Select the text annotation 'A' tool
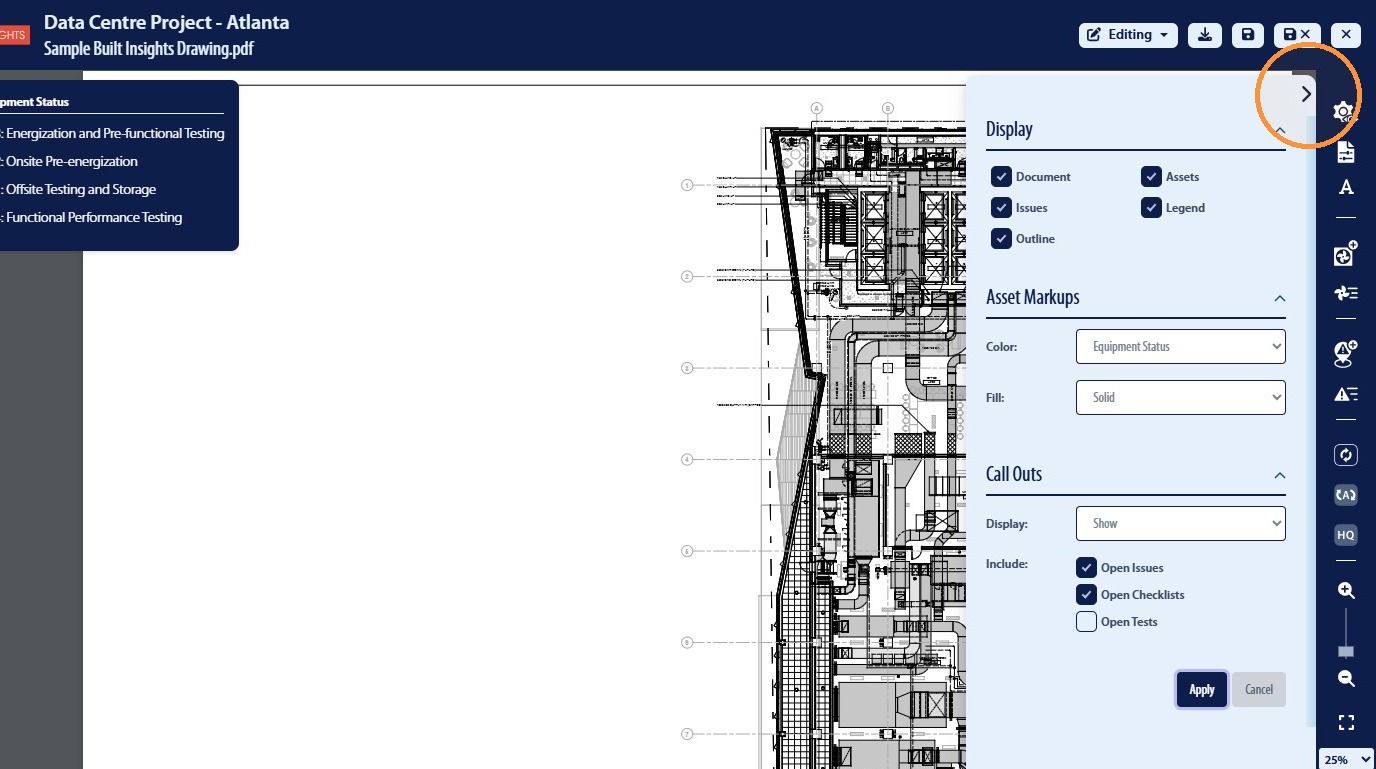The width and height of the screenshot is (1376, 769). coord(1346,188)
